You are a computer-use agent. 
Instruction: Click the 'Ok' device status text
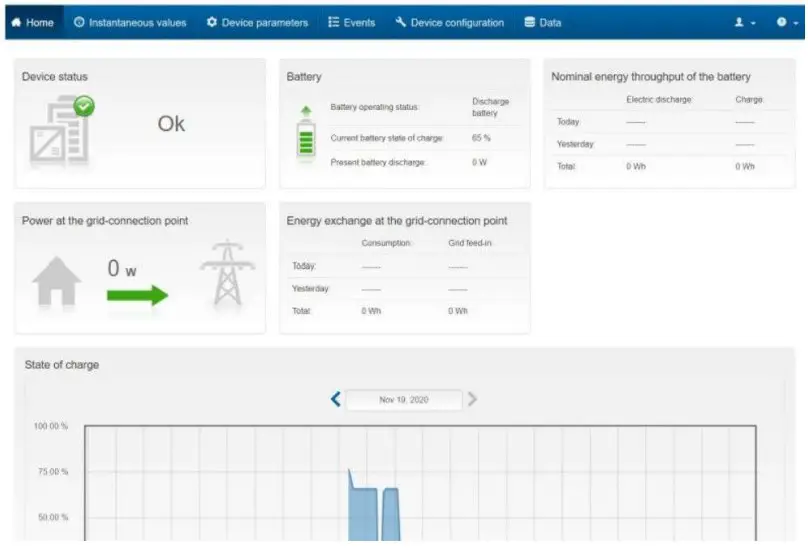coord(171,124)
